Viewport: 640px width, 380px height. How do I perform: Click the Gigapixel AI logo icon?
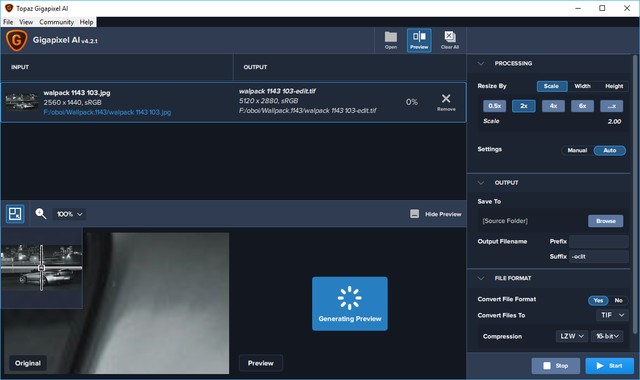(16, 40)
